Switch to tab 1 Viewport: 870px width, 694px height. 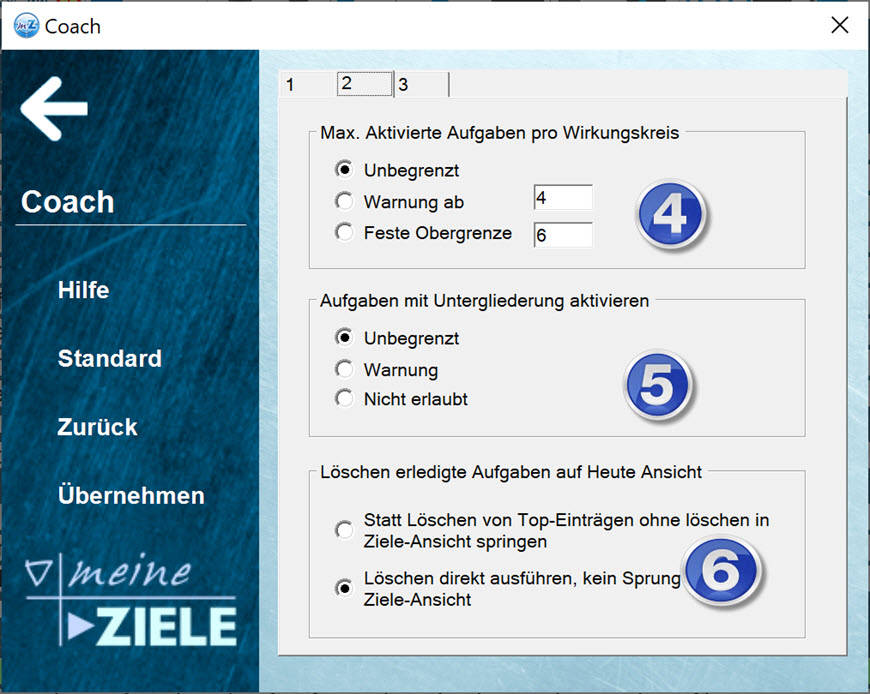[291, 85]
